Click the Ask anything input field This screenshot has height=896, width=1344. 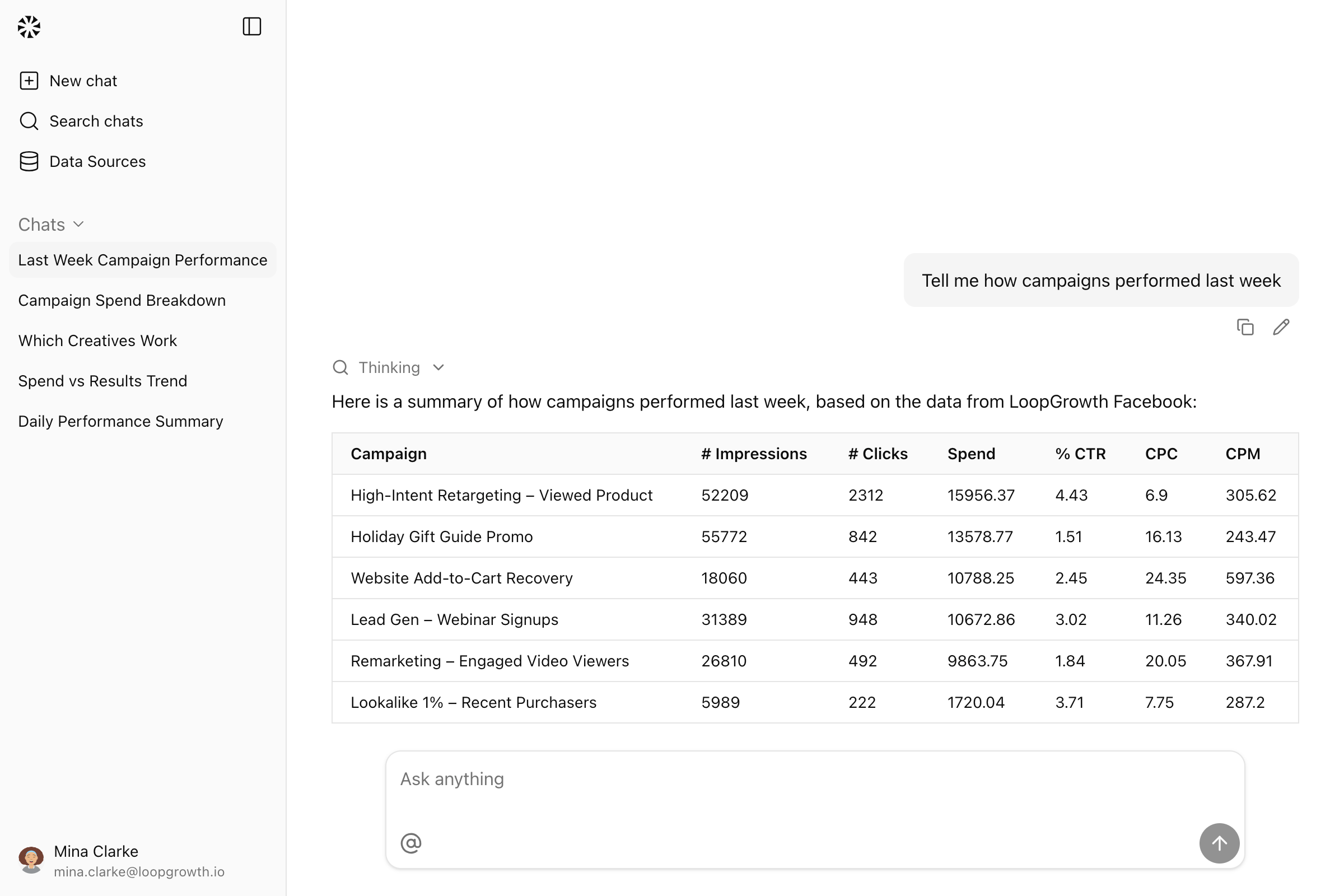[x=685, y=779]
